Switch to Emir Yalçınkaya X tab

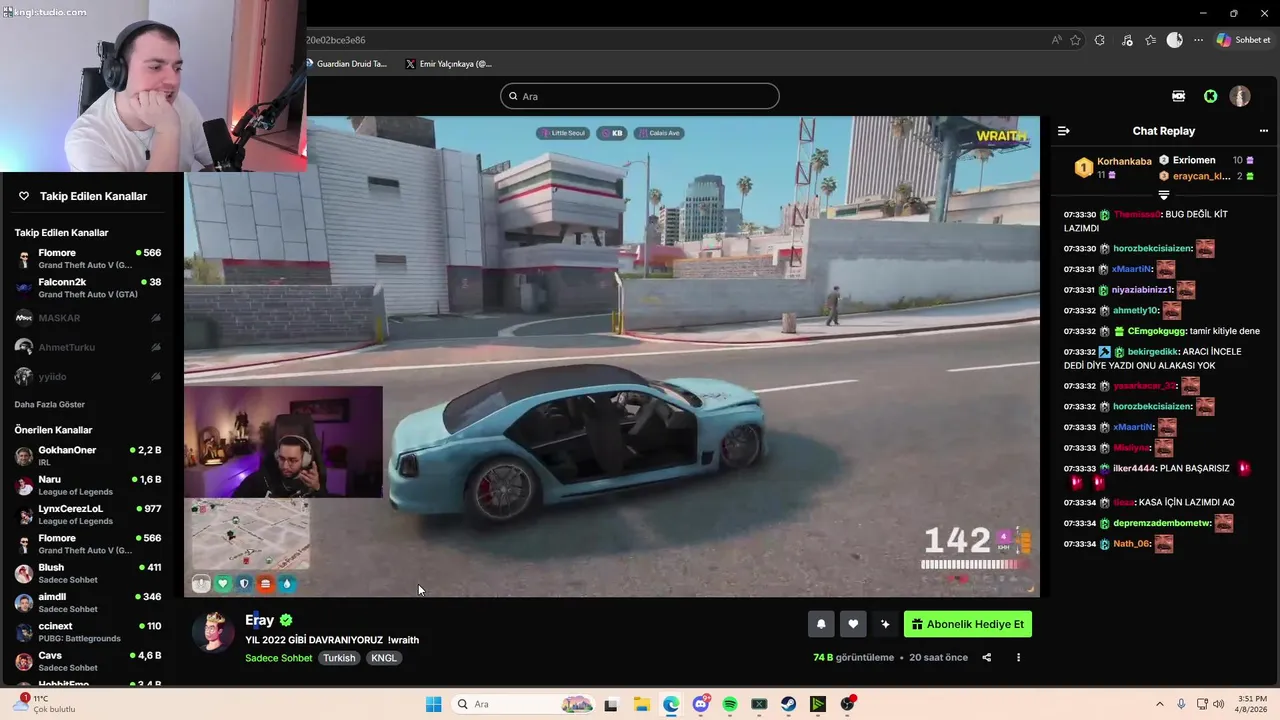[x=449, y=64]
